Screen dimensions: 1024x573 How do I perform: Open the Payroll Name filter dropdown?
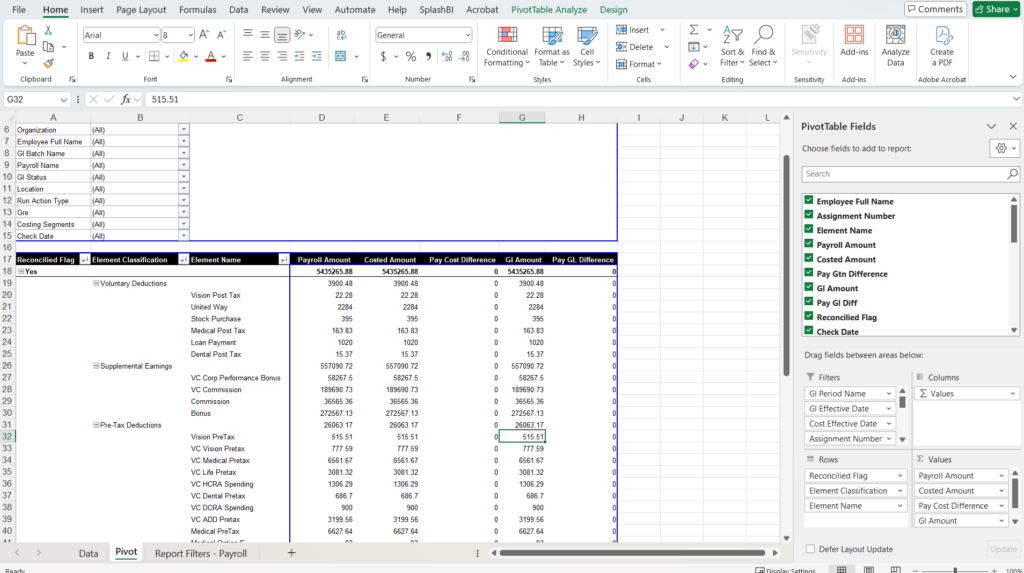(183, 165)
